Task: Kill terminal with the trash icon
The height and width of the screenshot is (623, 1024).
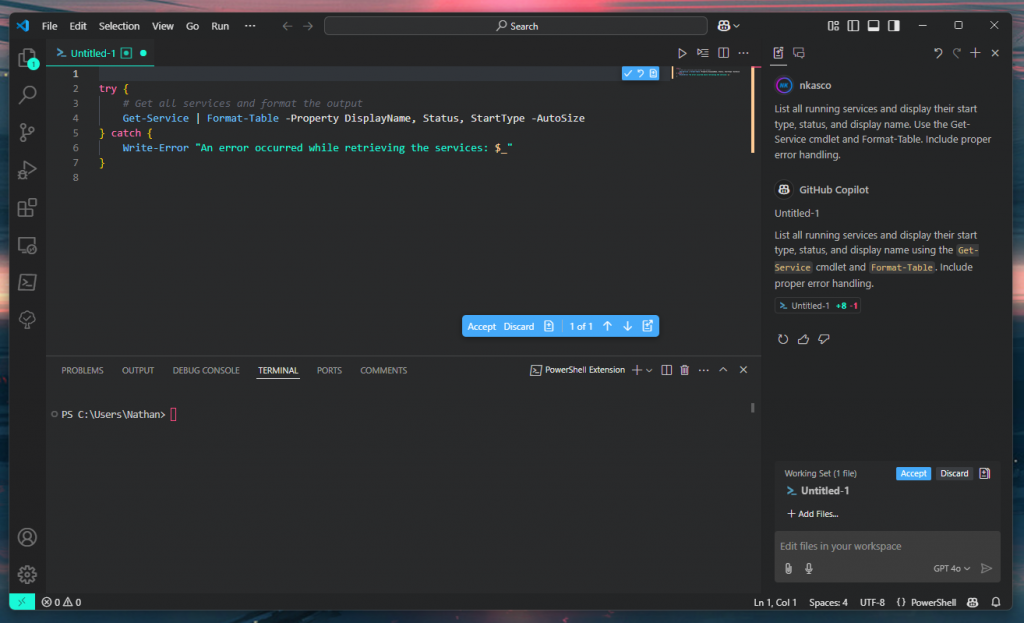Action: tap(684, 370)
